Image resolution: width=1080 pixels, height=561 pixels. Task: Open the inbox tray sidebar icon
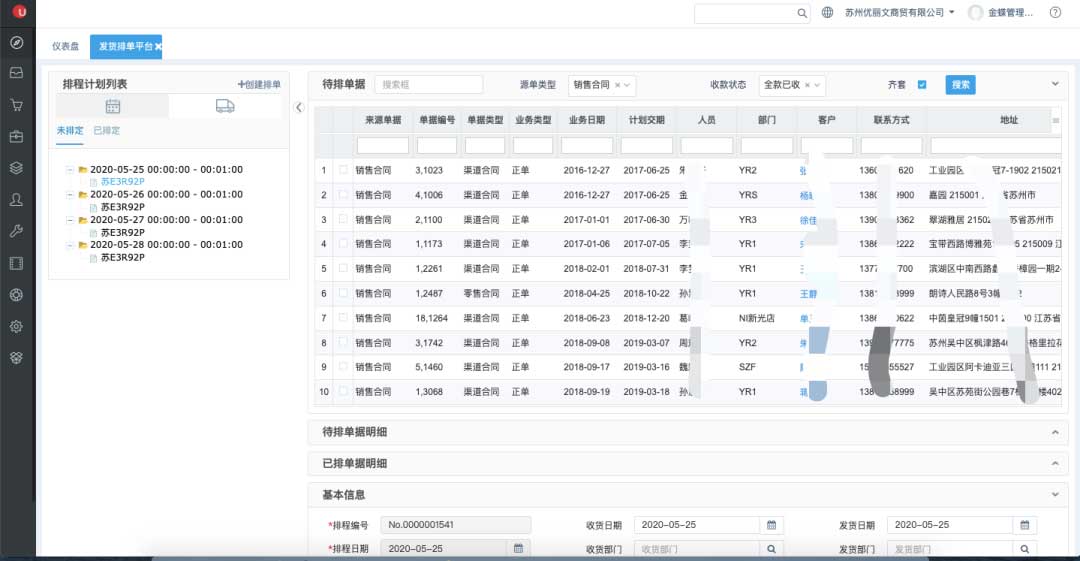pos(17,72)
